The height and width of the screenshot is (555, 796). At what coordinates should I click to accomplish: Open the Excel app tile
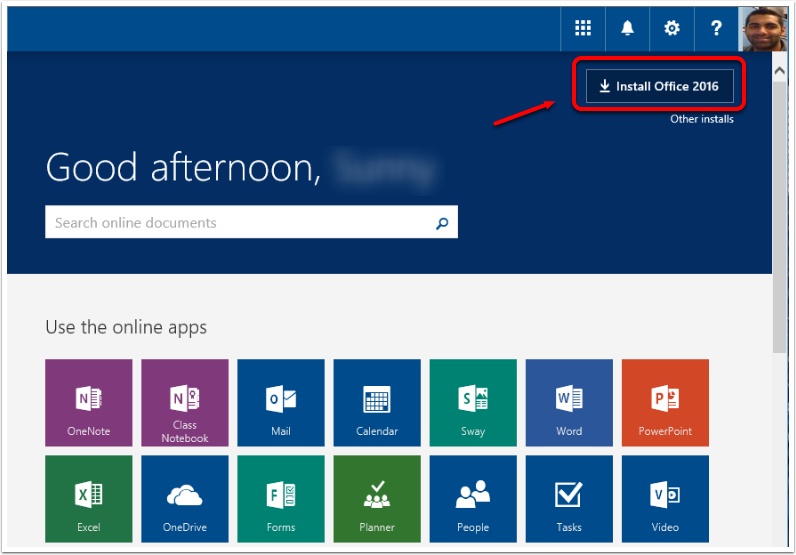89,499
